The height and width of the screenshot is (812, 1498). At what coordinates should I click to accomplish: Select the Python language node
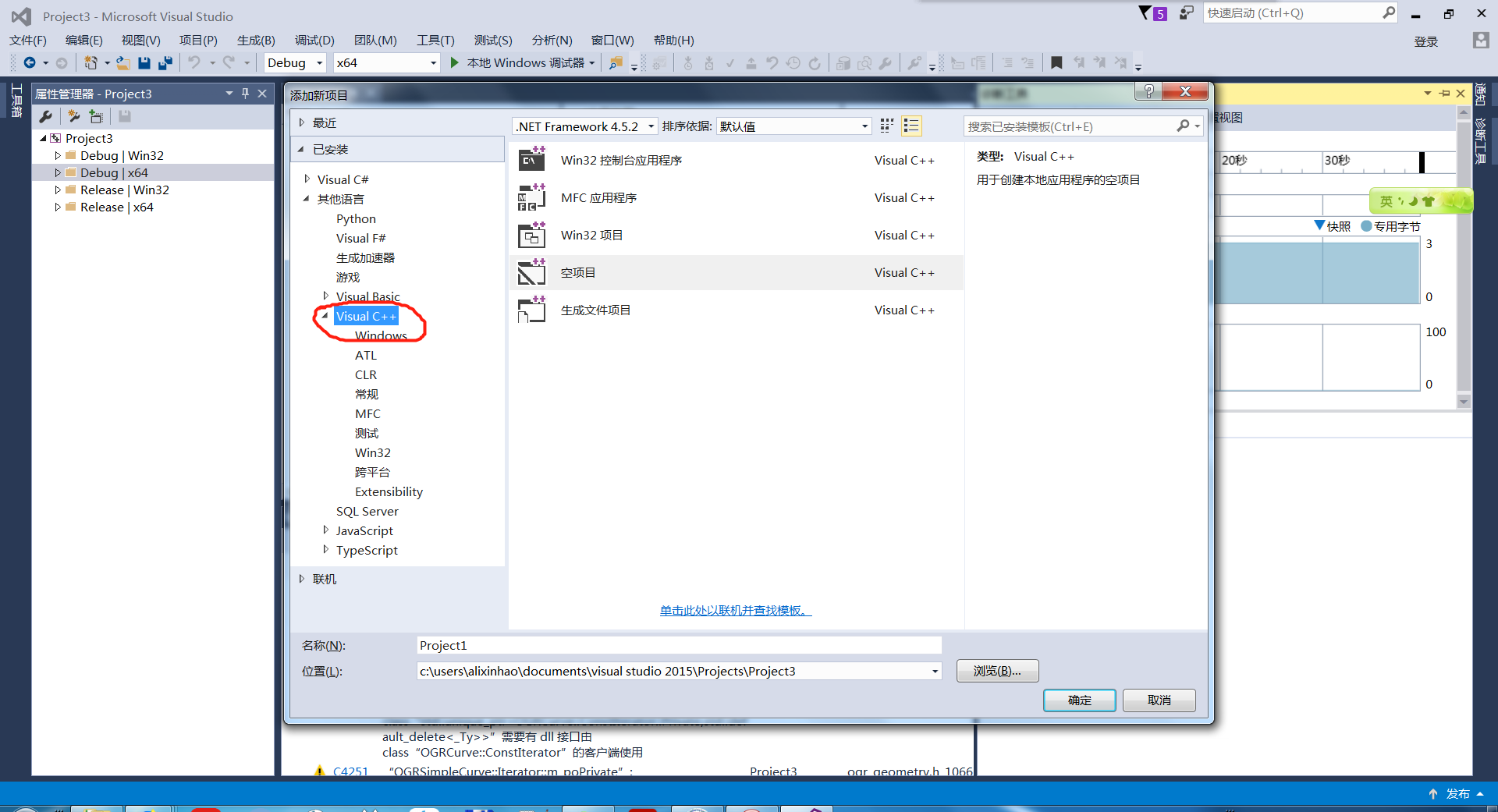pos(356,219)
